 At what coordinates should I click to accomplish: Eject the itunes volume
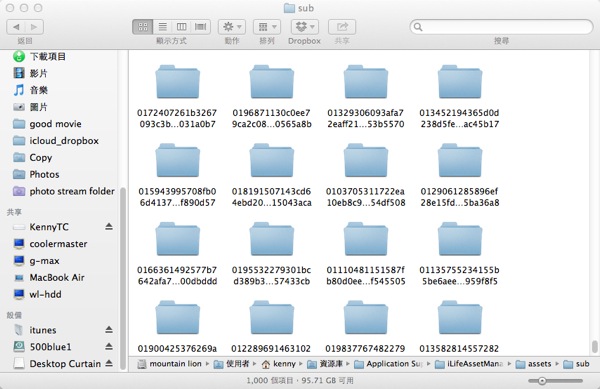point(109,329)
